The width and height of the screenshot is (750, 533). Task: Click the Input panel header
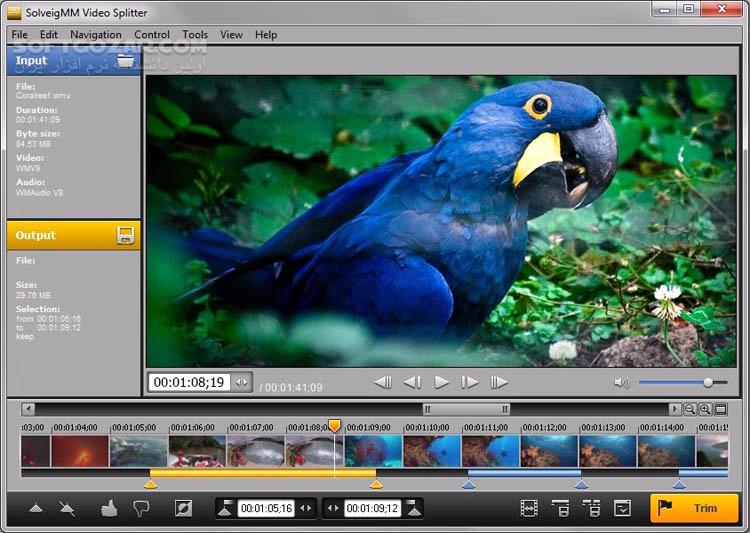74,61
